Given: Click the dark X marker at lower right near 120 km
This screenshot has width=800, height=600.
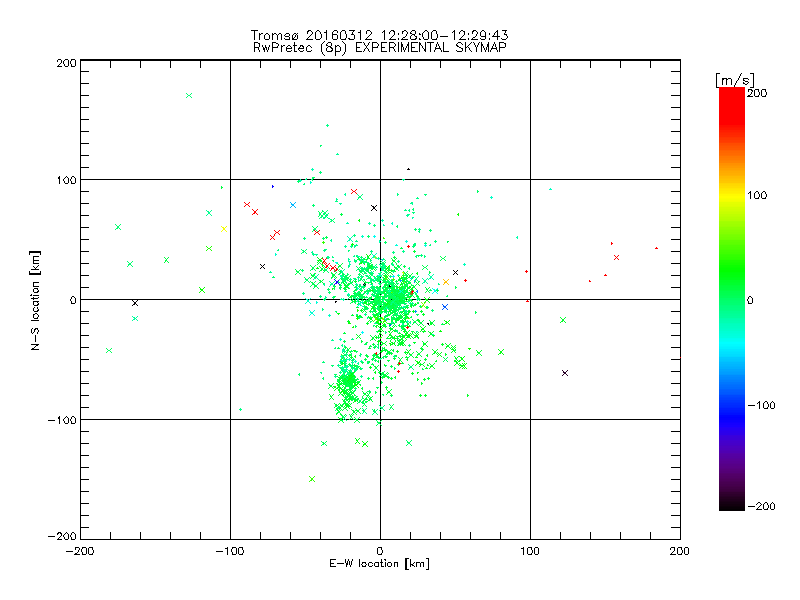Looking at the screenshot, I should pyautogui.click(x=565, y=373).
